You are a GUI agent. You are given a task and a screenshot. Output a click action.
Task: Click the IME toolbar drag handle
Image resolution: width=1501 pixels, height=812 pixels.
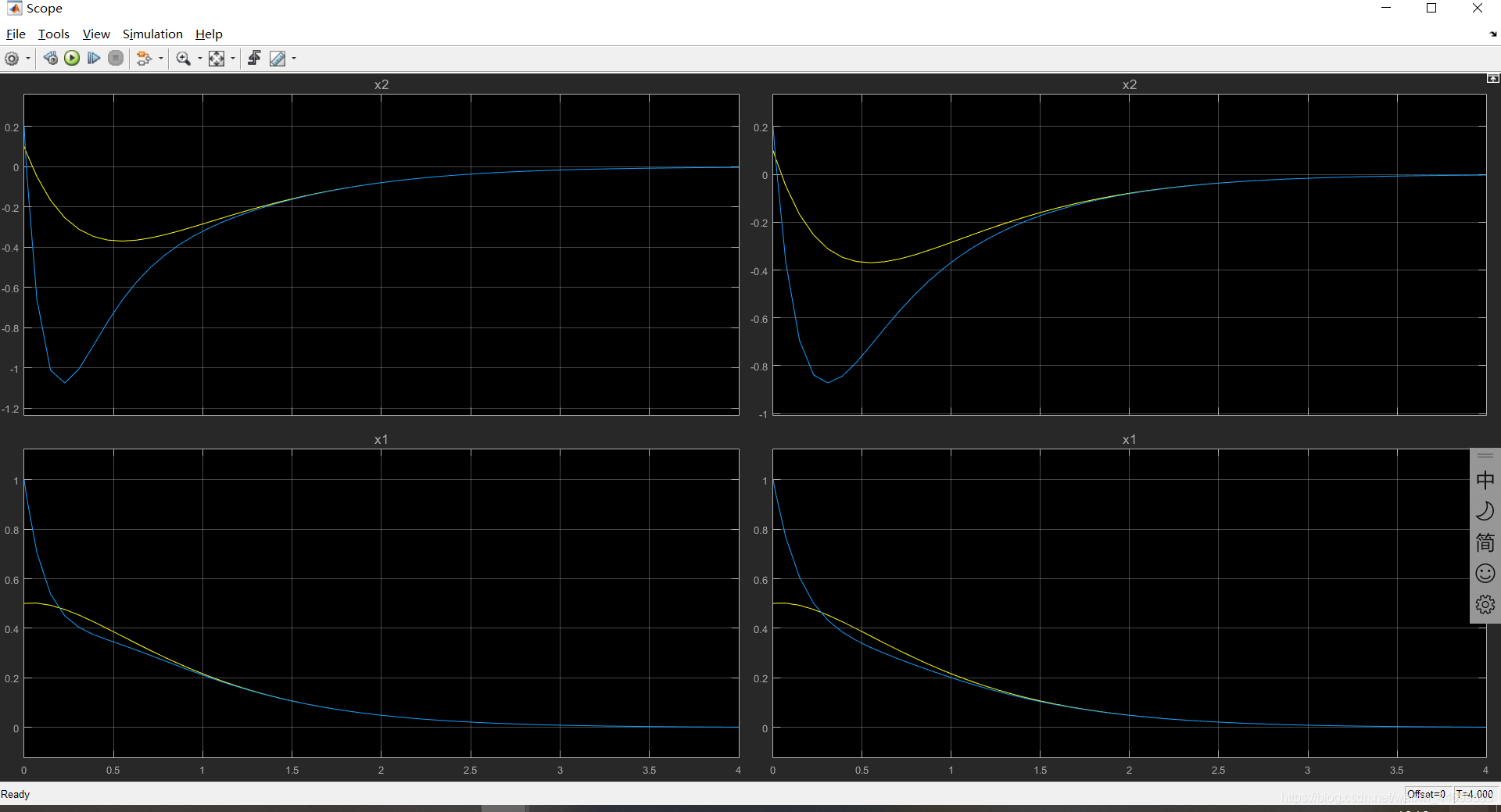[x=1485, y=456]
